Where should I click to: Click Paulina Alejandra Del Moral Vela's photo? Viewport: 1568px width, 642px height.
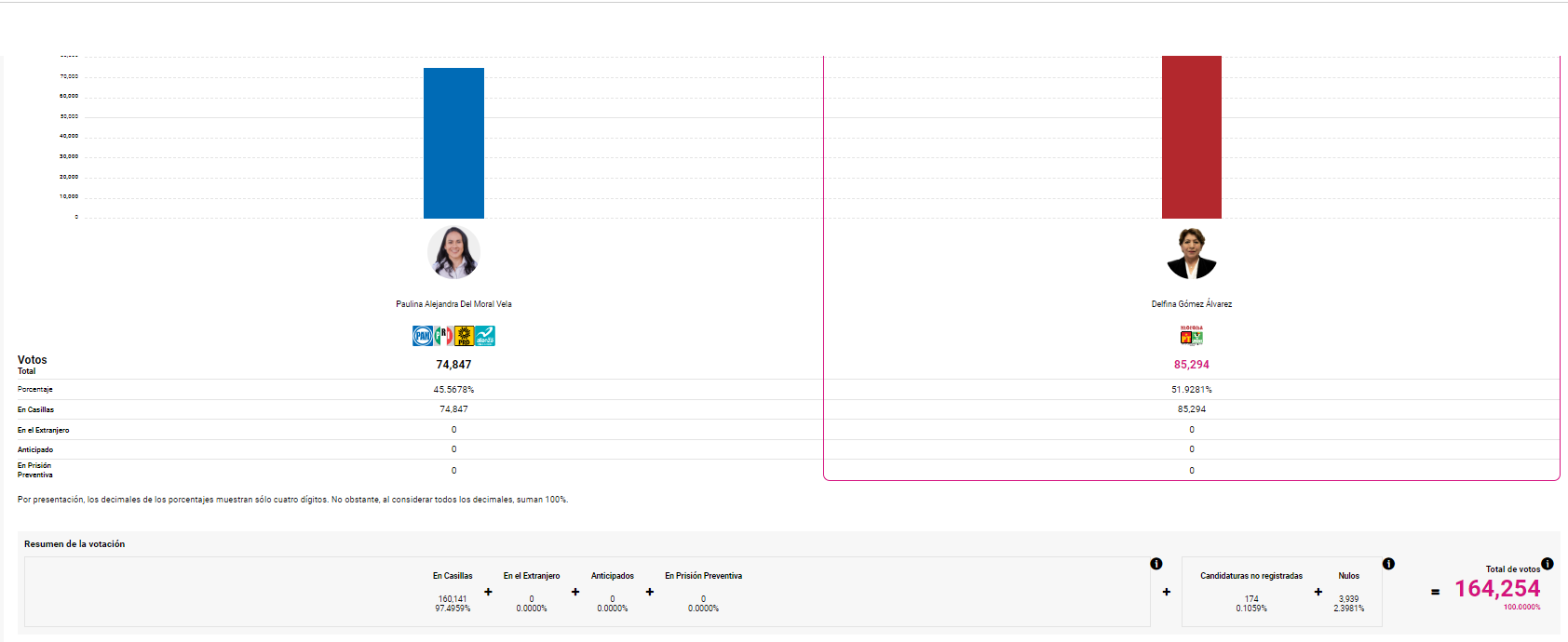pos(453,252)
